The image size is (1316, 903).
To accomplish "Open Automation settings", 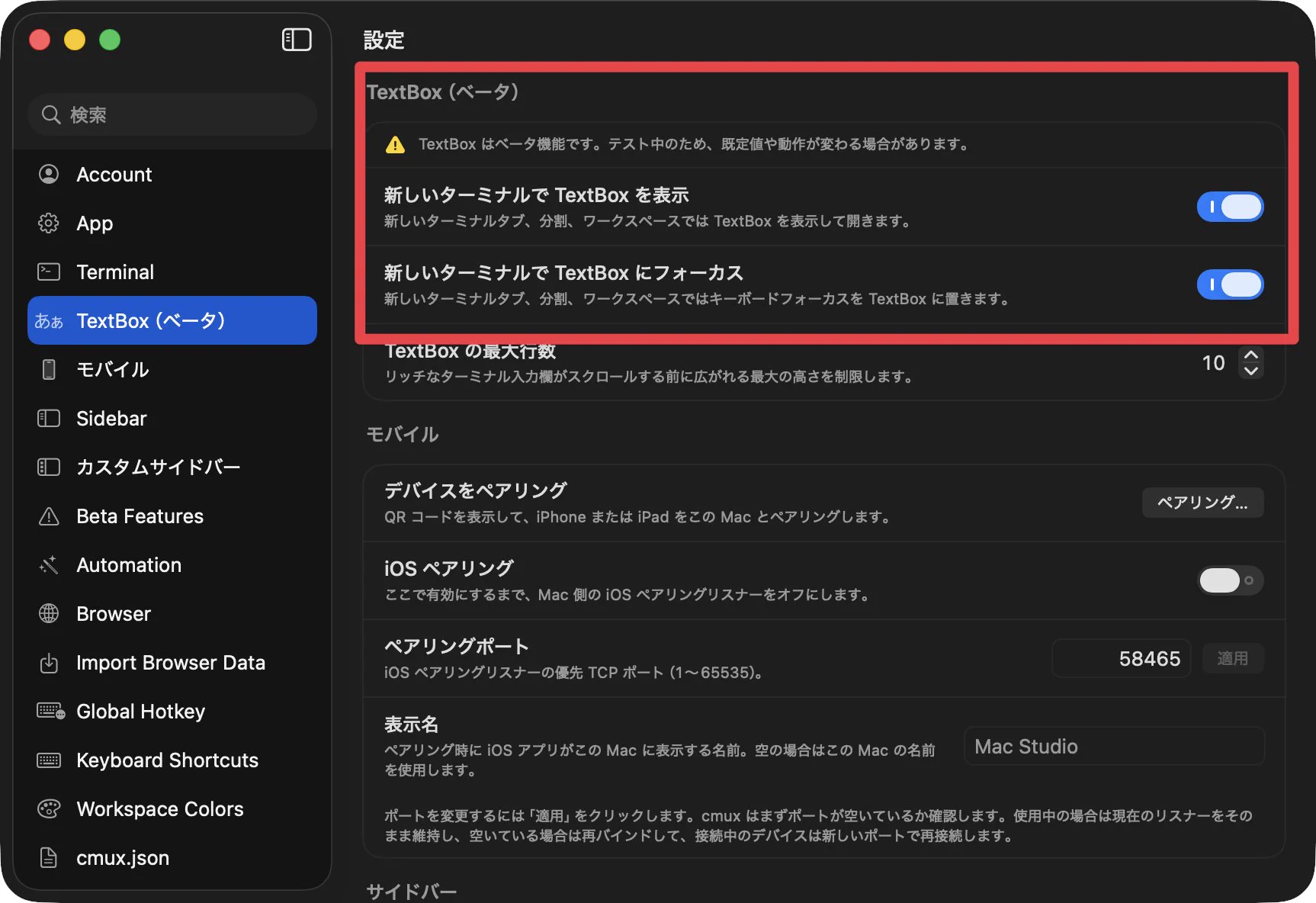I will click(x=172, y=564).
